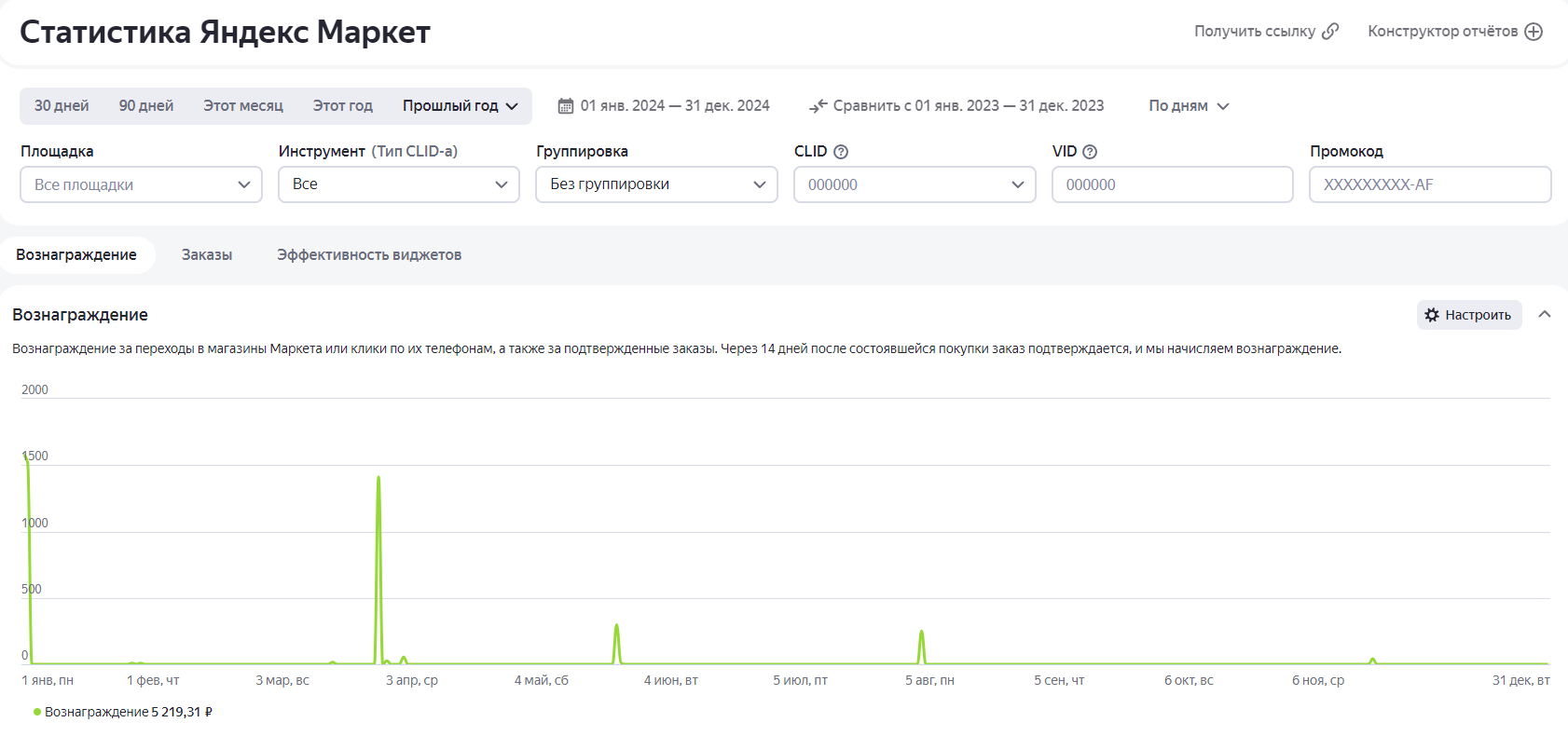This screenshot has width=1568, height=736.
Task: Click the plus icon next to Конструктор отчётов
Action: pyautogui.click(x=1534, y=32)
